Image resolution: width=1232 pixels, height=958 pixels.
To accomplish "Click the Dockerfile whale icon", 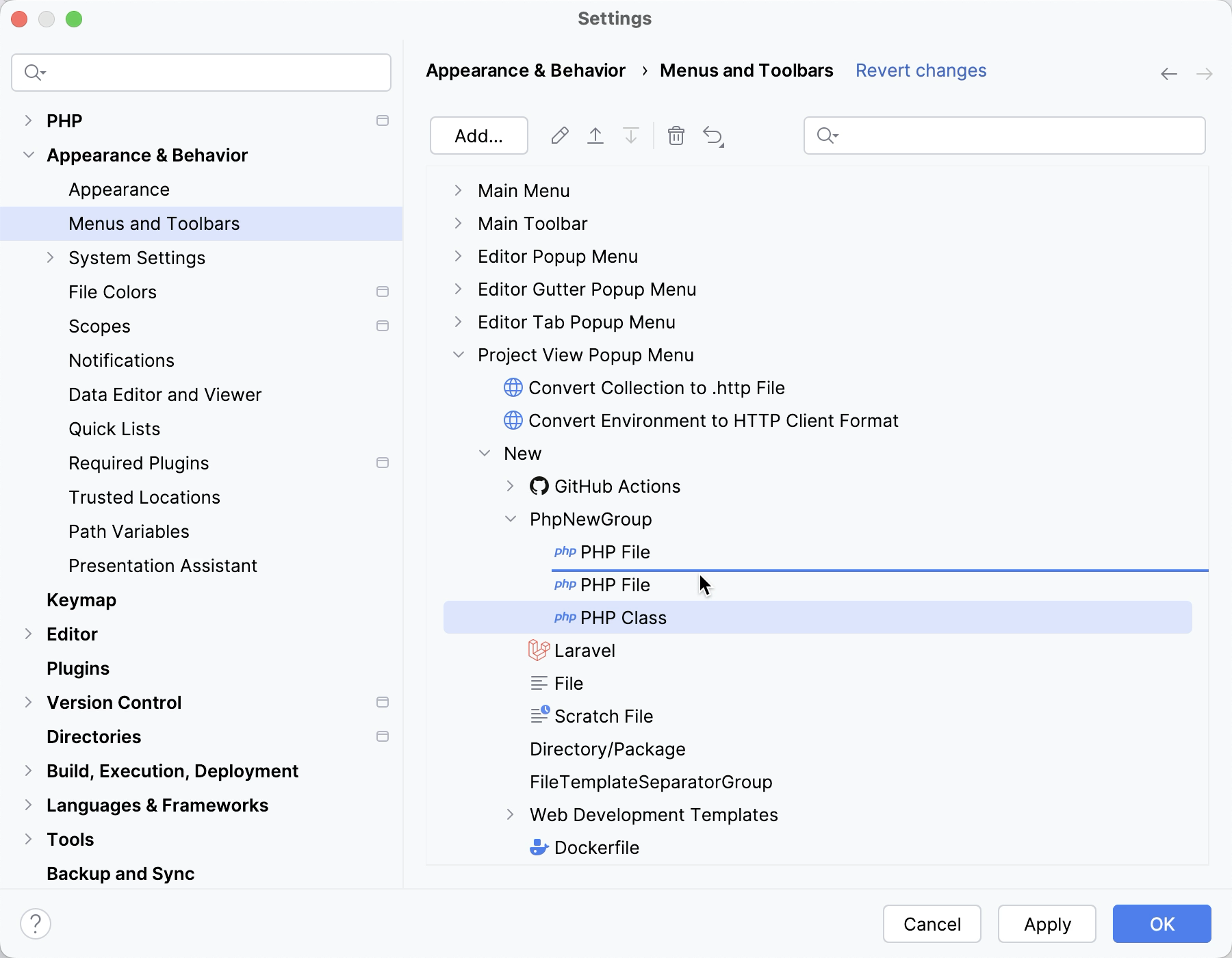I will tap(539, 847).
